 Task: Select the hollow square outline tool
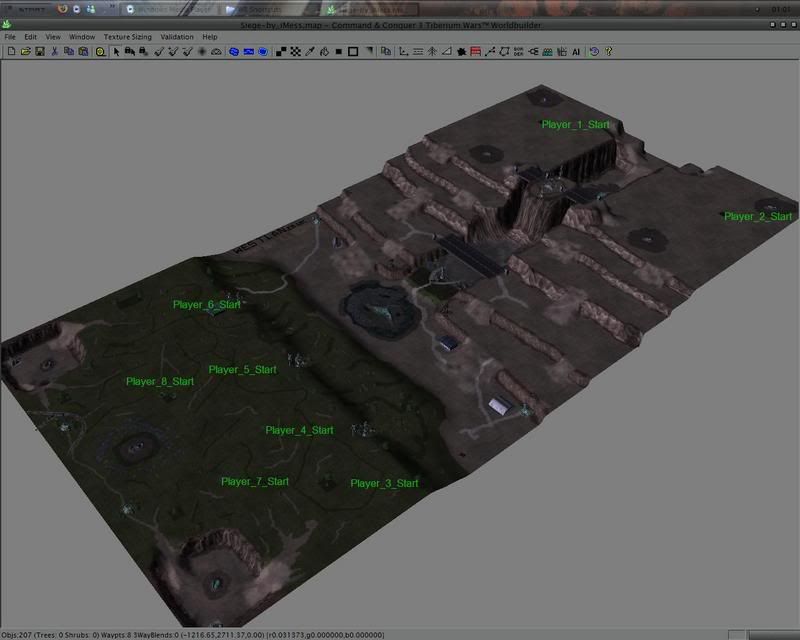pyautogui.click(x=353, y=52)
